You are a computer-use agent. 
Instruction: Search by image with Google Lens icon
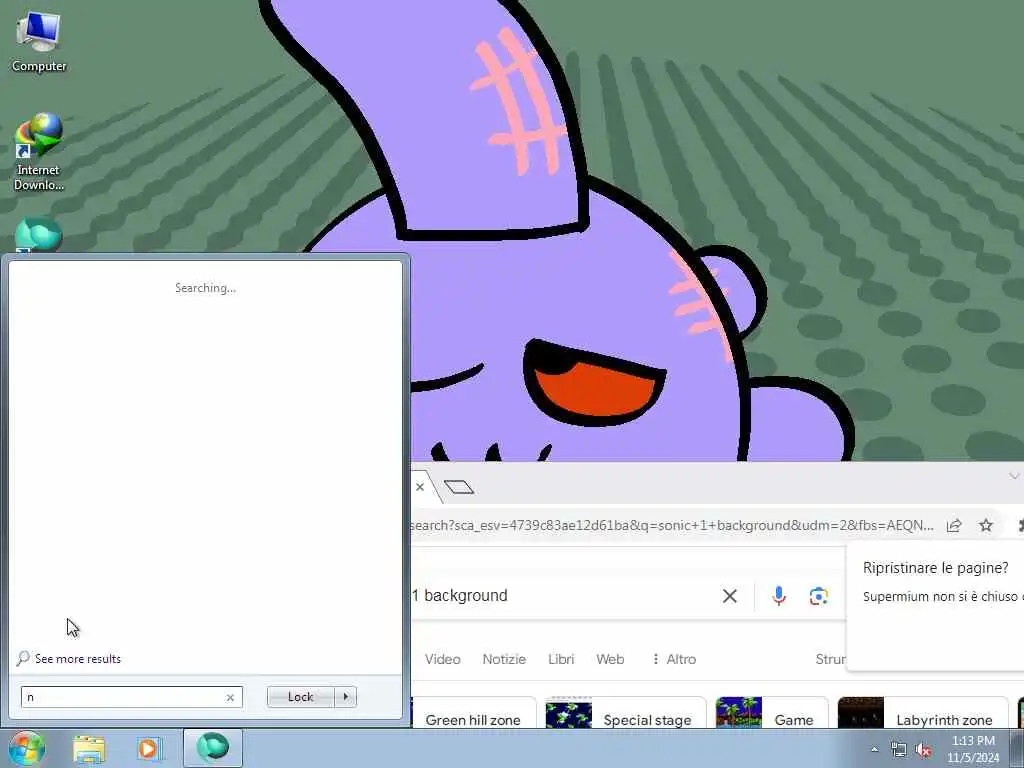[818, 596]
